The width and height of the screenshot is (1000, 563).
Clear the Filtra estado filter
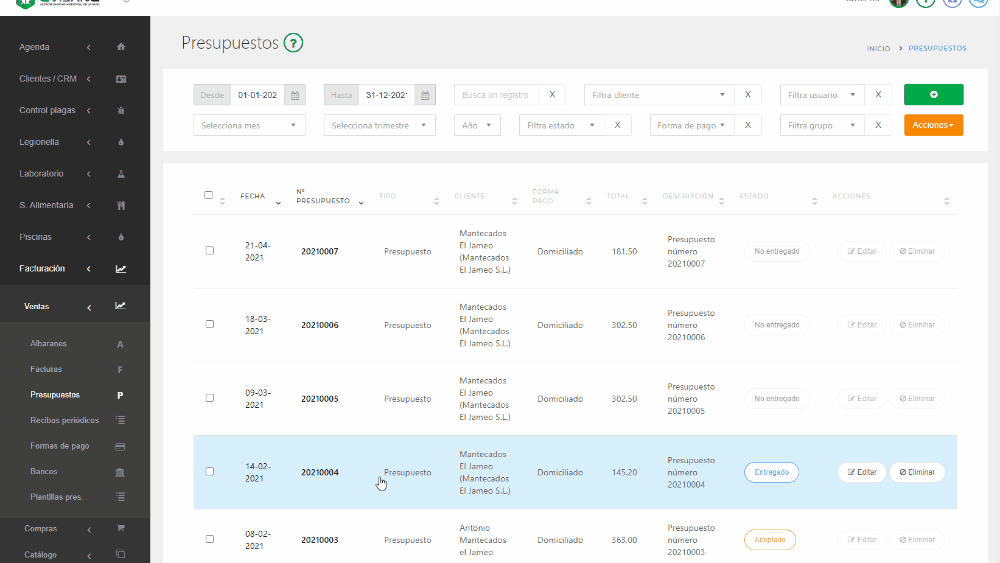coord(617,125)
